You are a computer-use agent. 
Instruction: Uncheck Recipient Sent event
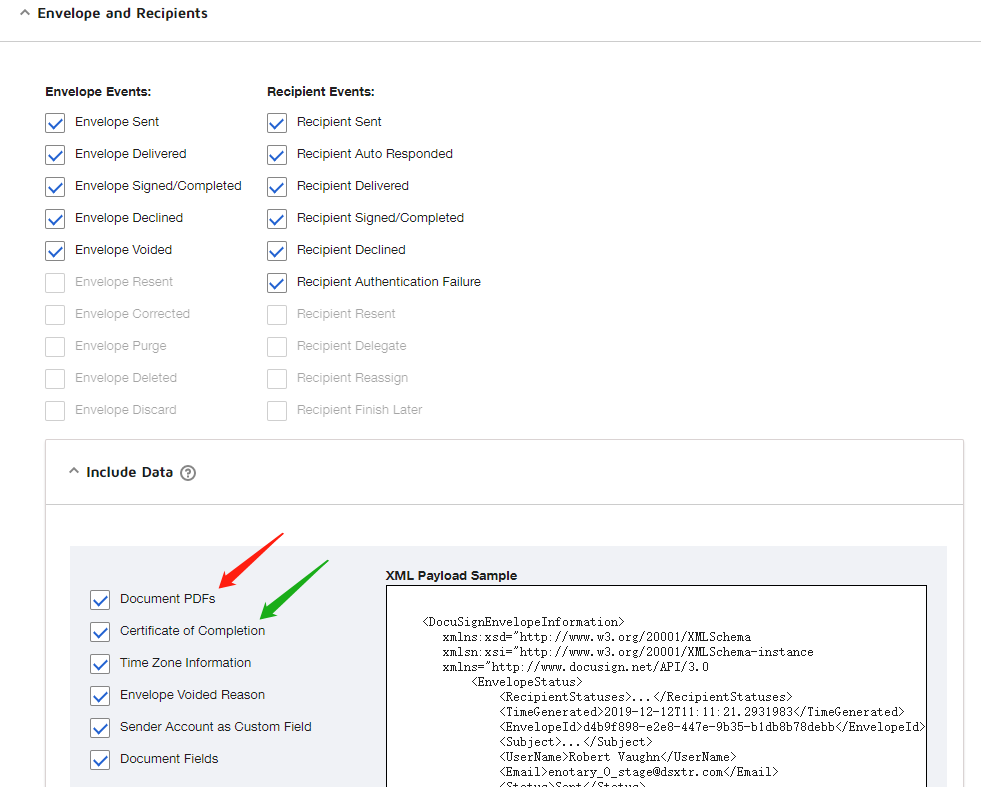click(277, 123)
